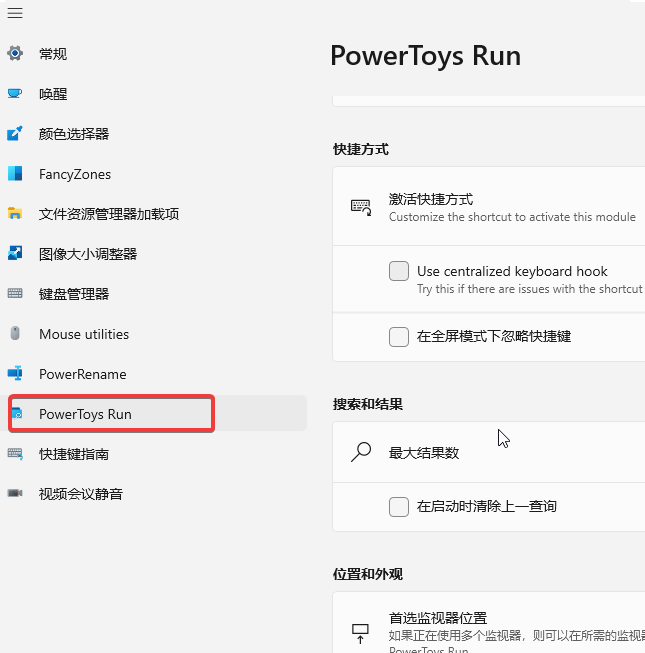The image size is (645, 653).
Task: Click 'Try this if there are issues' description
Action: click(x=530, y=289)
